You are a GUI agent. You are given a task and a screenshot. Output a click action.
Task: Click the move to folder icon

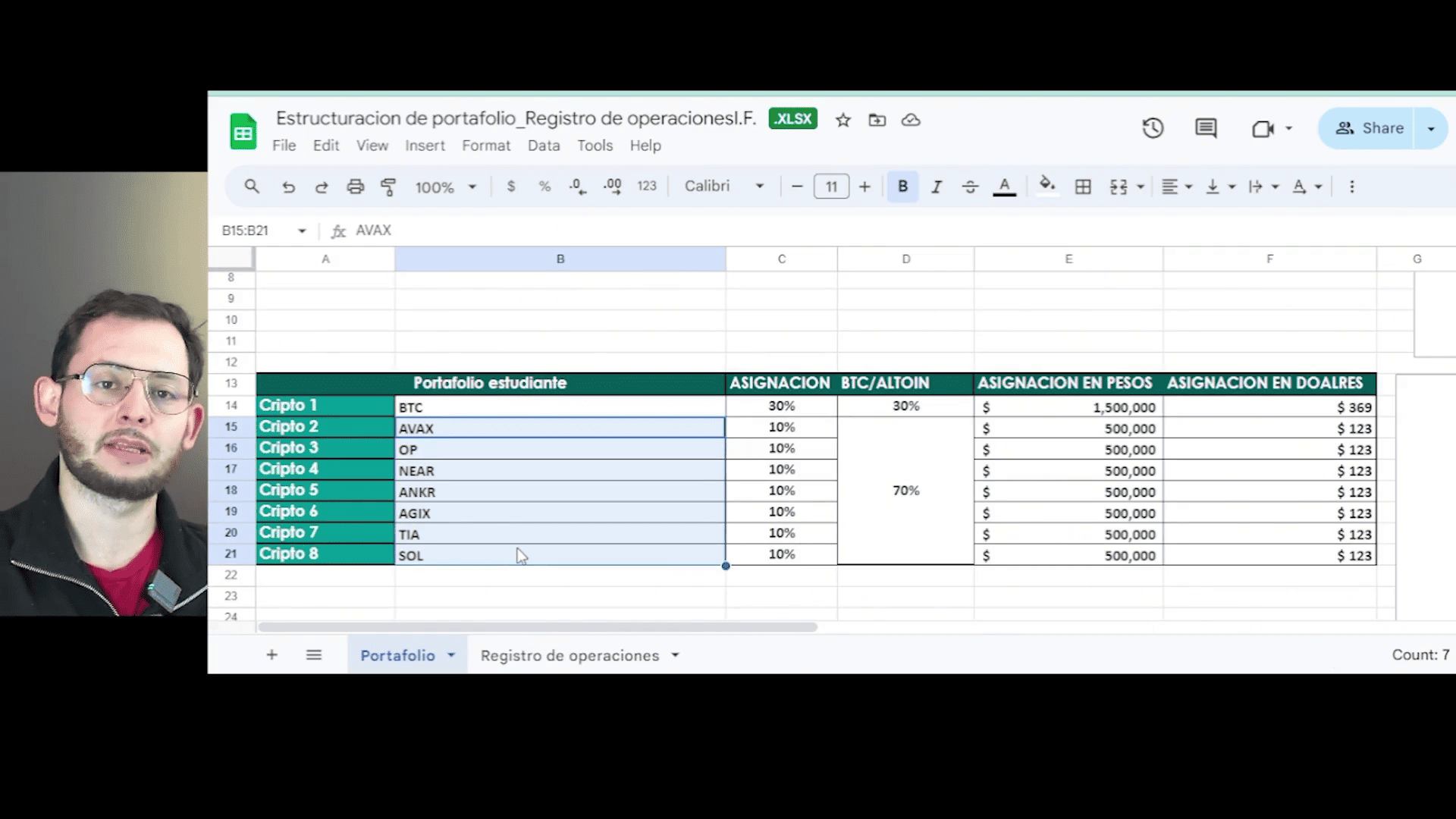click(877, 120)
